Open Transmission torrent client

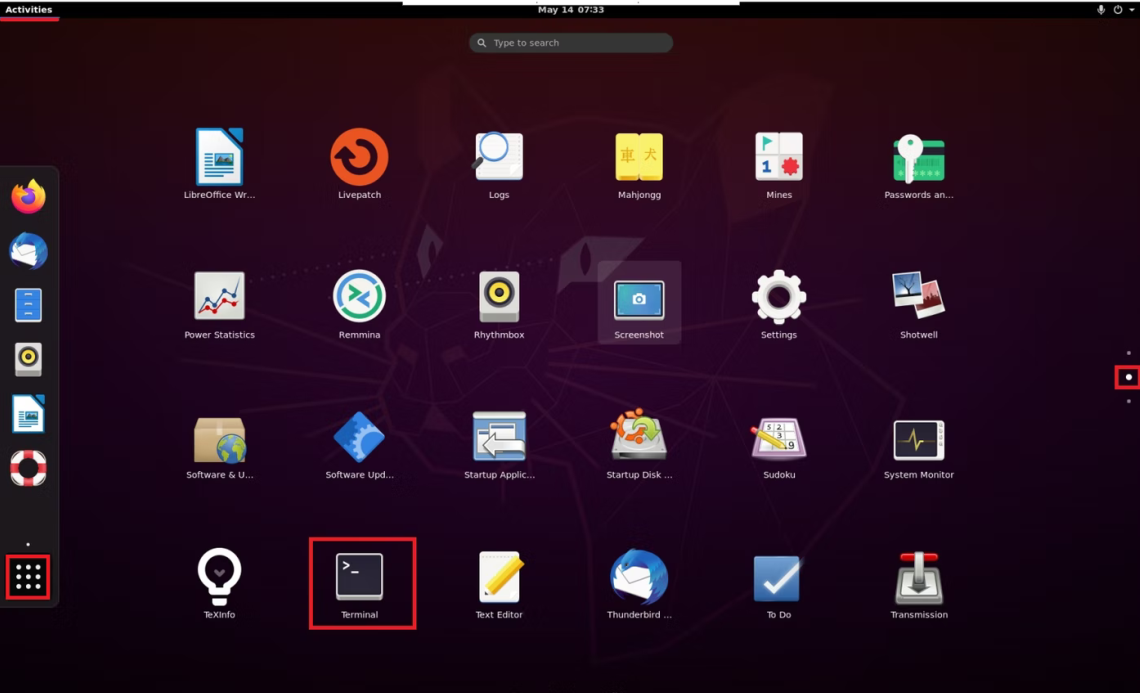pos(918,584)
